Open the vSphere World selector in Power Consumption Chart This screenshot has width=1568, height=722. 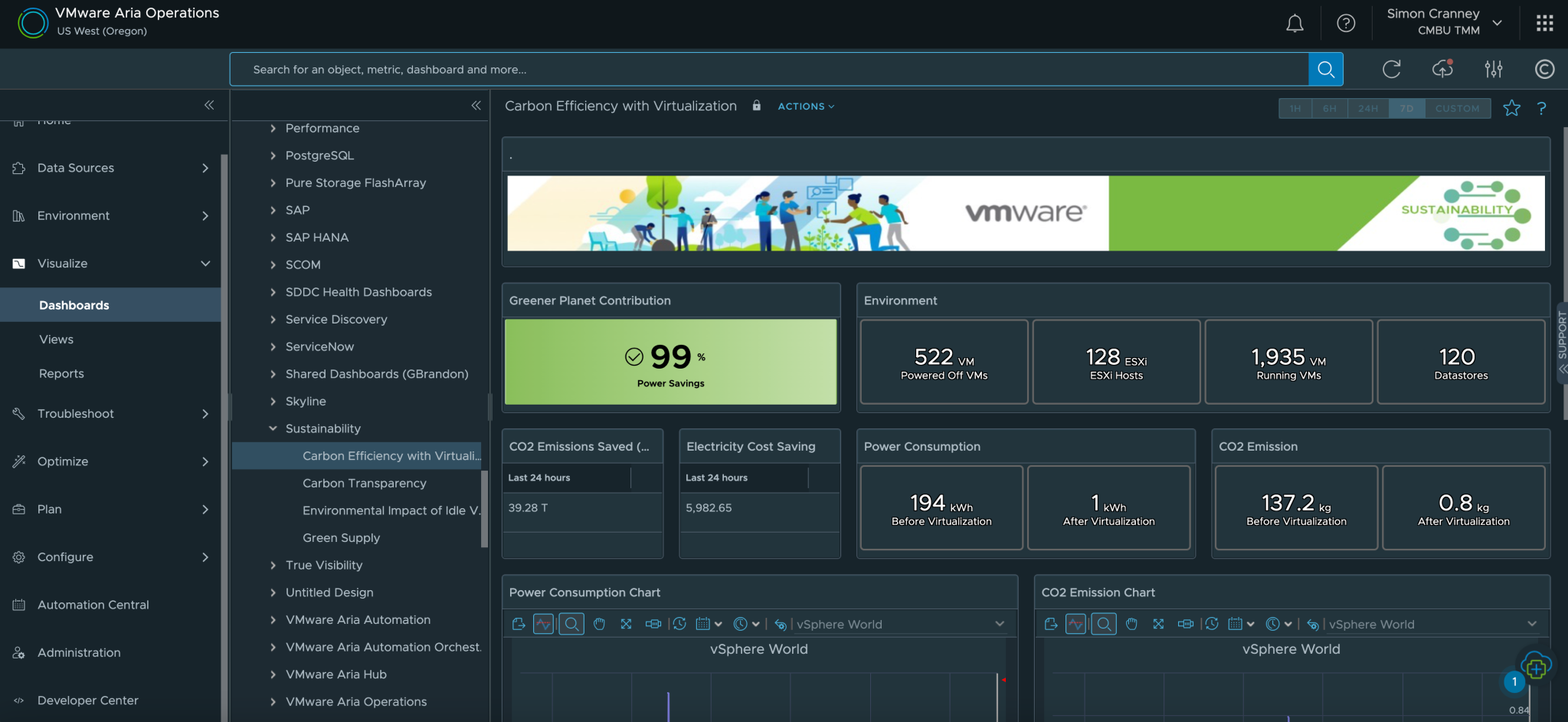(x=901, y=624)
